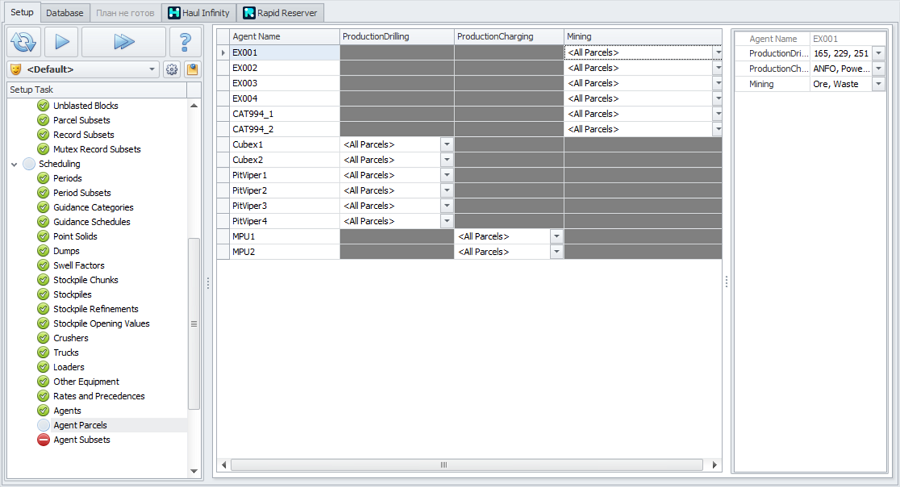This screenshot has height=487, width=900.
Task: Click the double fast-forward arrow button
Action: (x=123, y=42)
